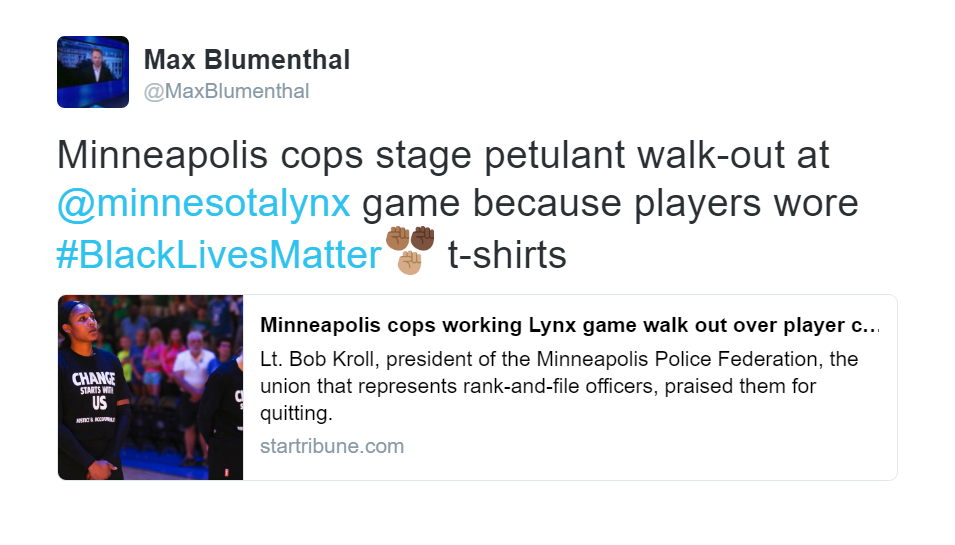Visit the @minnesotalynx mention
The image size is (955, 545).
click(x=204, y=203)
